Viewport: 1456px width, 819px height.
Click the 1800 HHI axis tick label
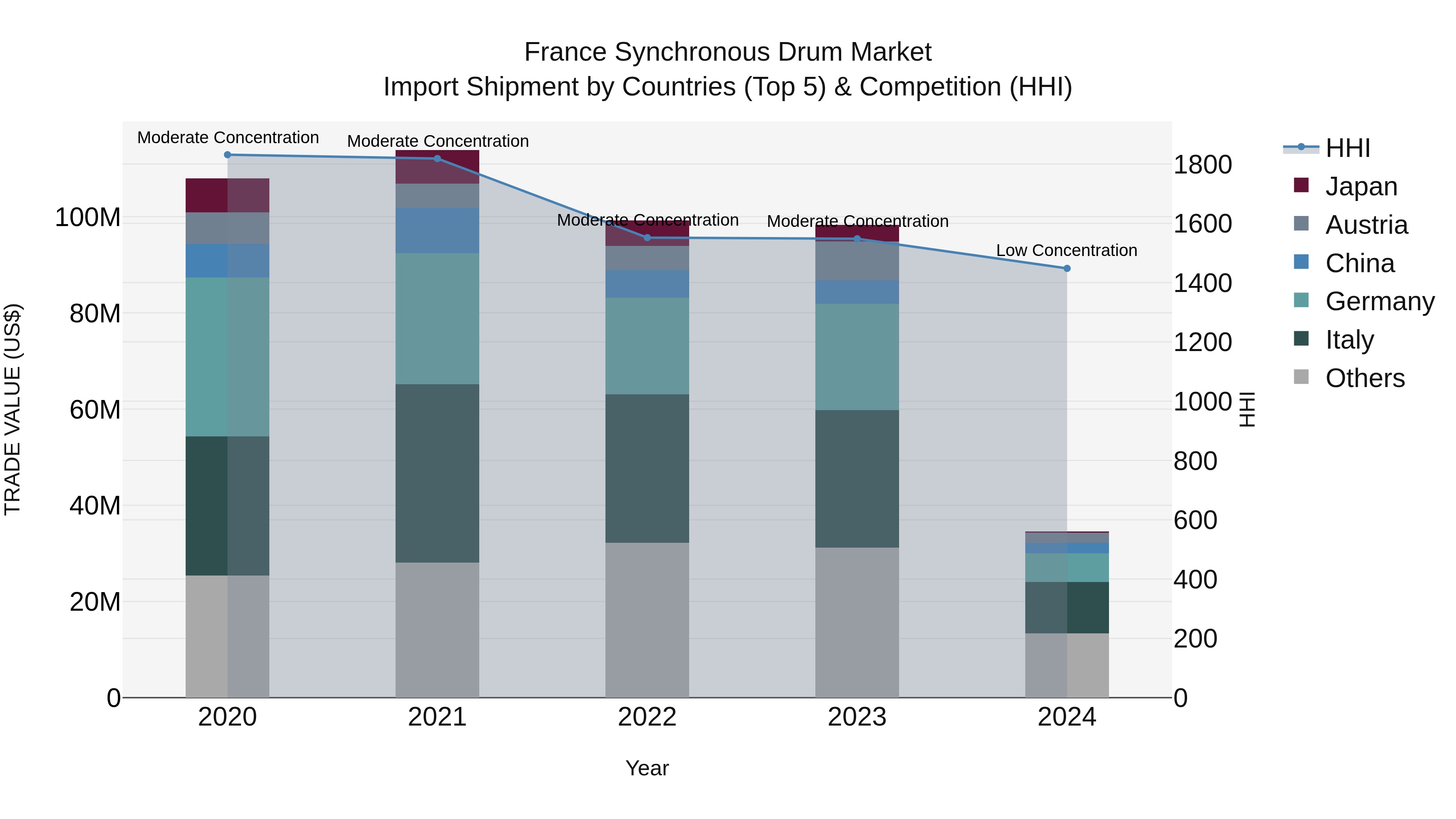tap(1203, 165)
